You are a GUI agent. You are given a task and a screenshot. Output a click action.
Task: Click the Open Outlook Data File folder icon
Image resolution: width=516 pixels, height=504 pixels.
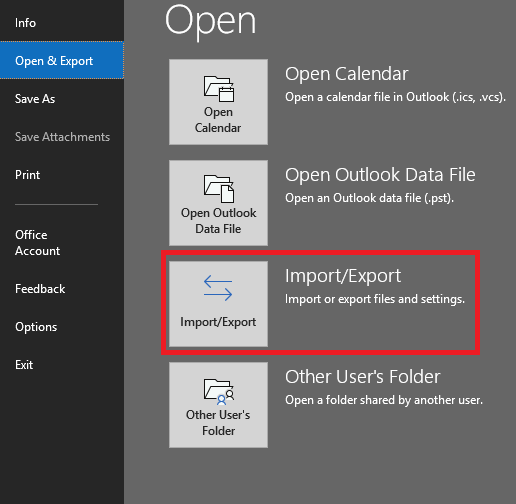click(219, 189)
